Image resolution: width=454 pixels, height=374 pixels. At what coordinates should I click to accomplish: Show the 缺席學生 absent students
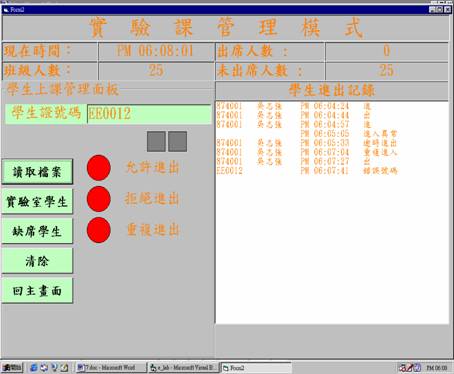[37, 231]
